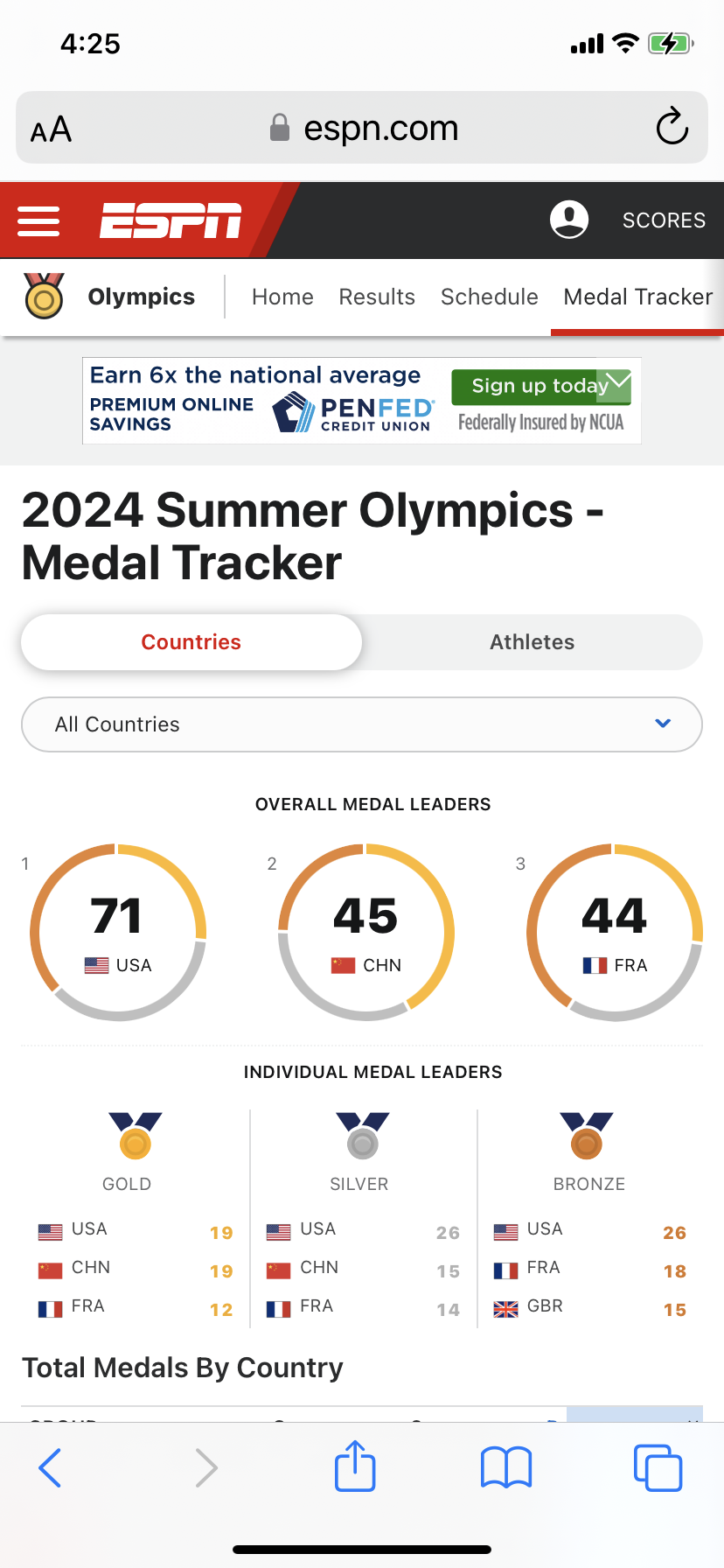This screenshot has width=724, height=1568.
Task: Open the ESPN hamburger menu
Action: tap(39, 220)
